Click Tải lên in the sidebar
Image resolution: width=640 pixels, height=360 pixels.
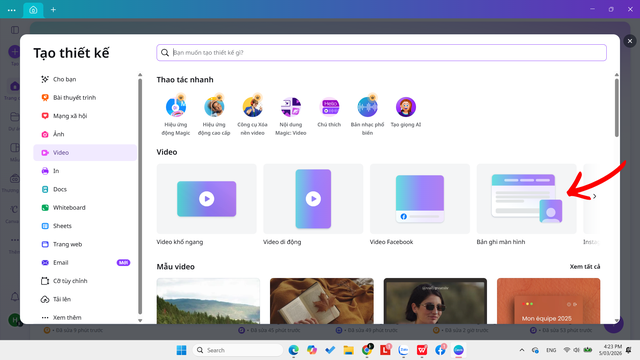(x=85, y=300)
